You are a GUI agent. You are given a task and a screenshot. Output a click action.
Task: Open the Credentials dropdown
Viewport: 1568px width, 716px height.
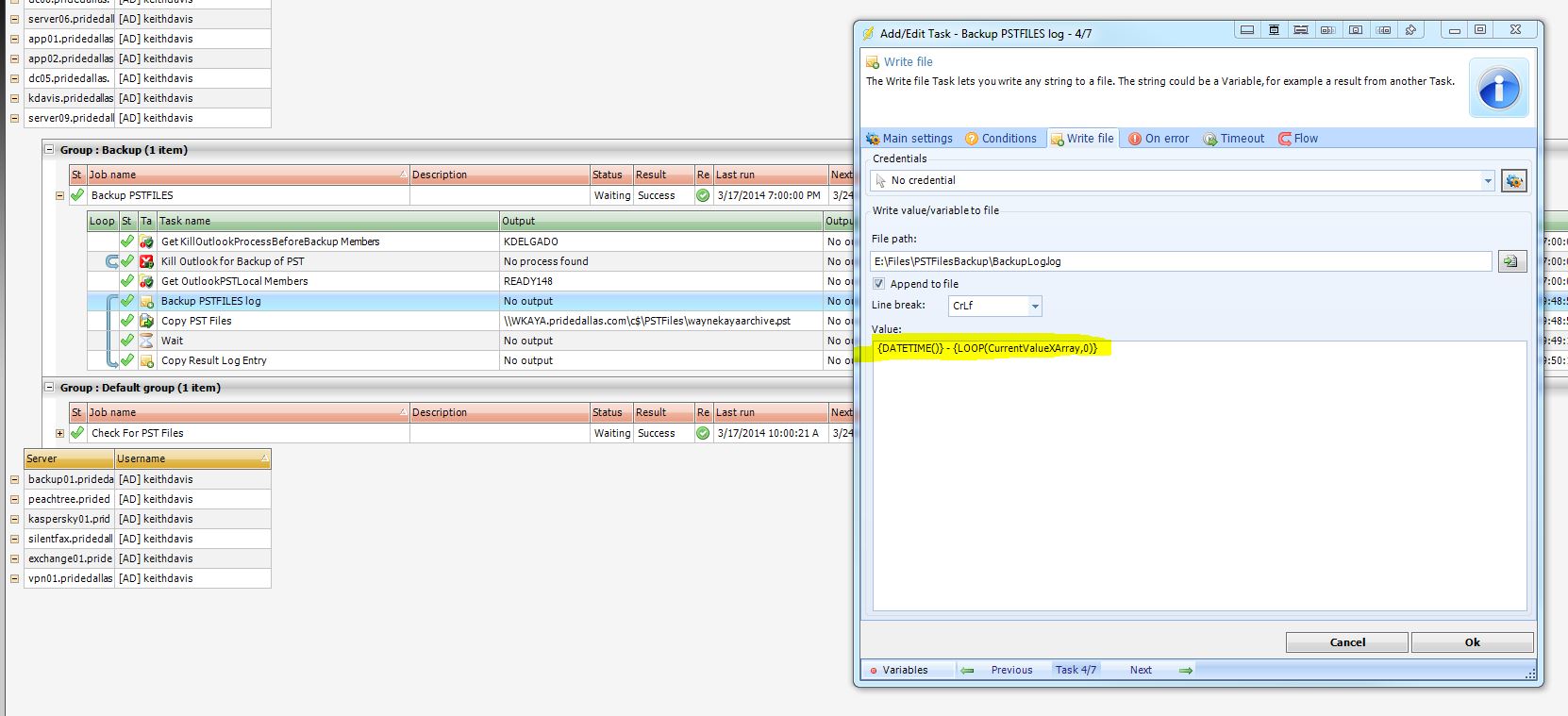point(1488,181)
